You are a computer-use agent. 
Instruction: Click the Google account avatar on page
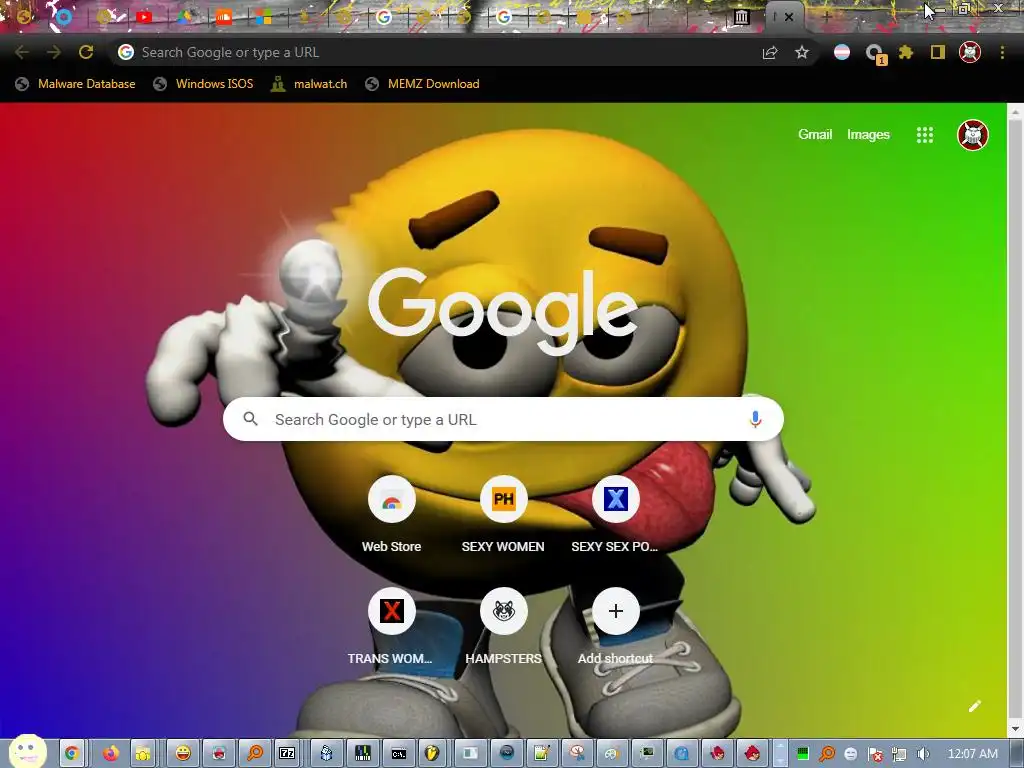[x=972, y=135]
